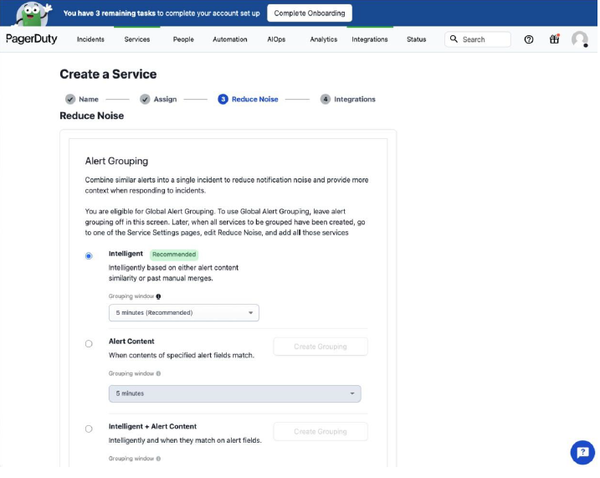Screen dimensions: 600x478
Task: Choose the Intelligent + Alert Content option
Action: point(89,429)
